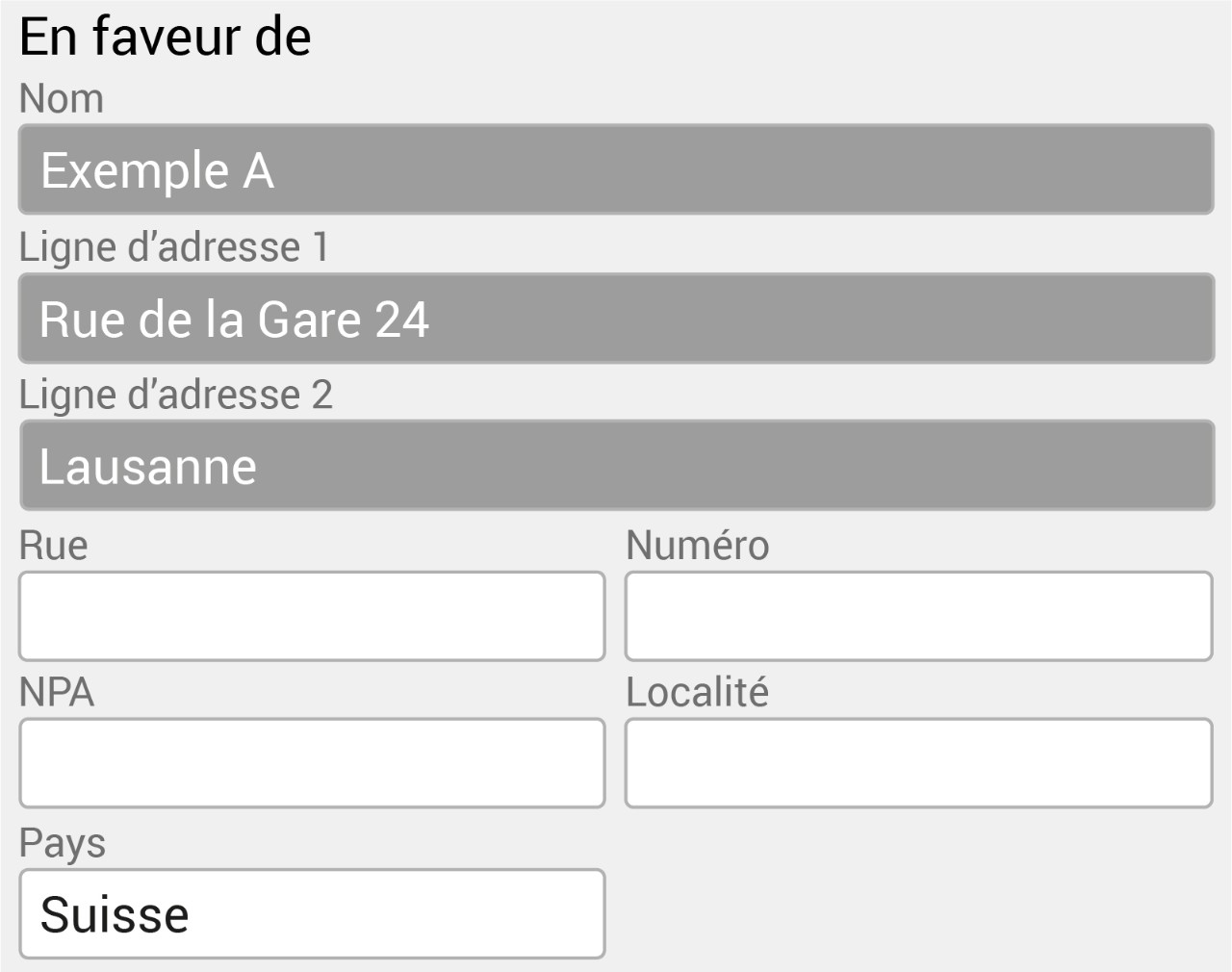Focus the empty NPA input box

pos(312,763)
